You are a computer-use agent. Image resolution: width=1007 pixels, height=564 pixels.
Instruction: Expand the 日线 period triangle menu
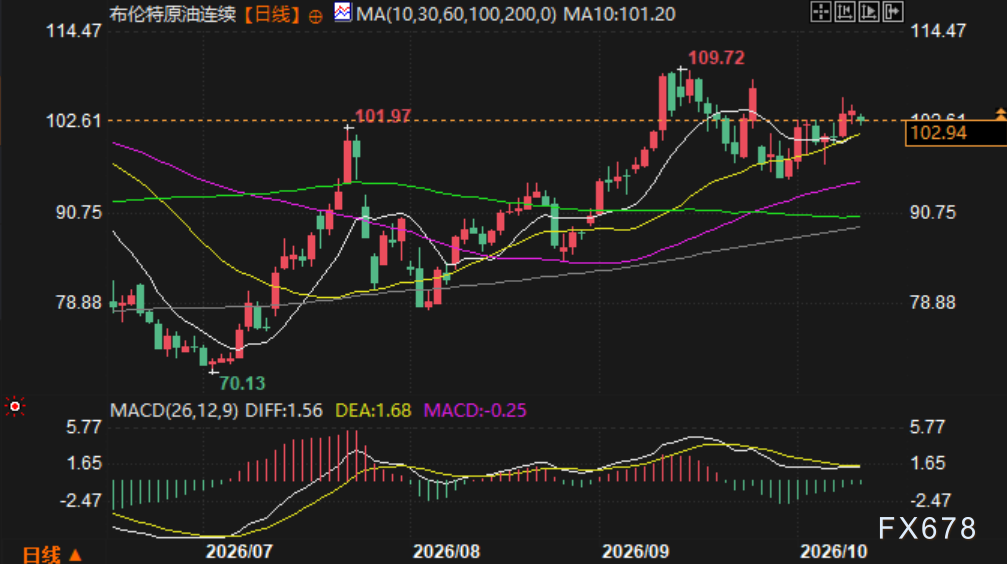tap(74, 554)
